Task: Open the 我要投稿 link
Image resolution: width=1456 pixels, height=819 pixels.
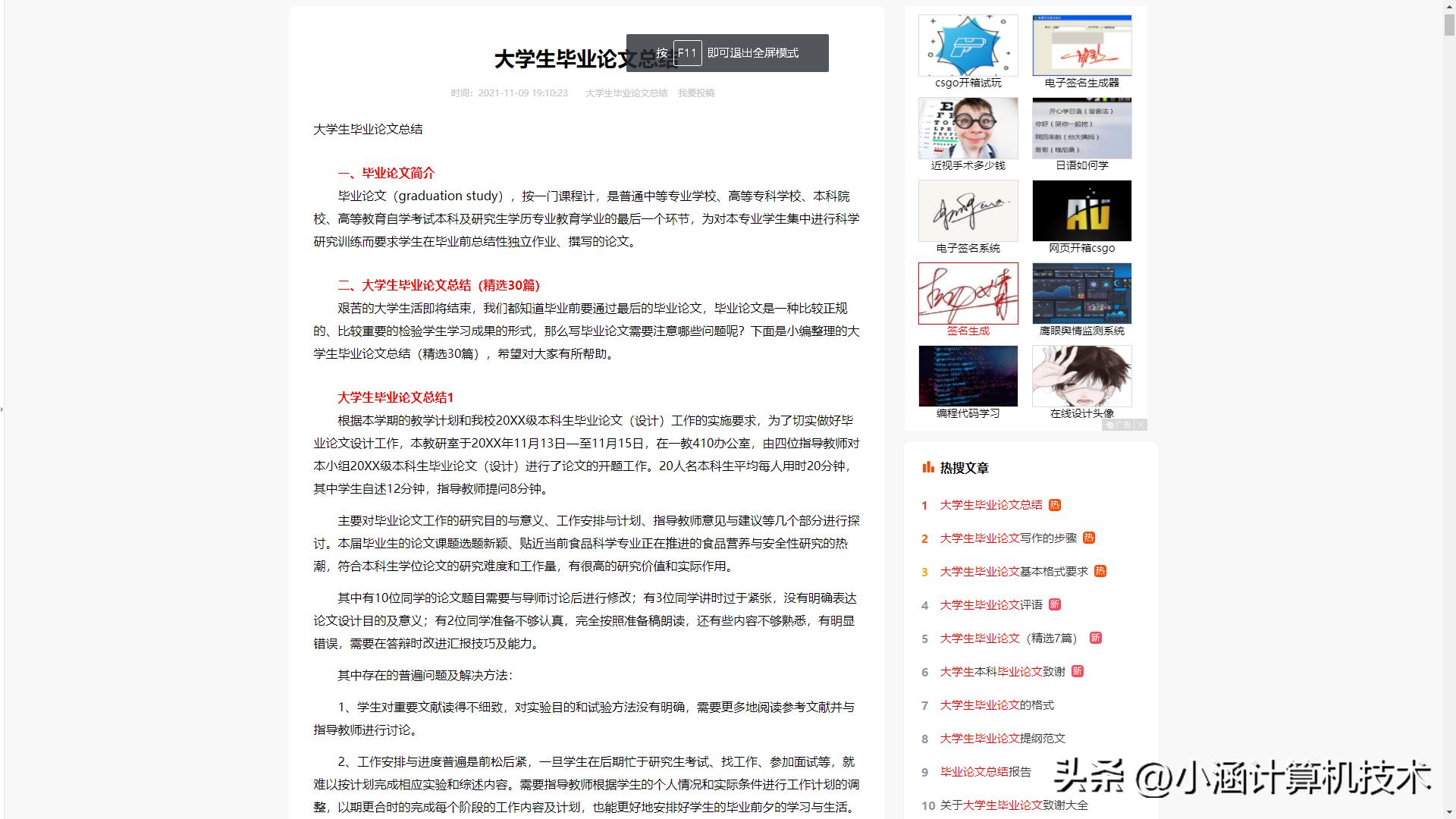Action: [x=696, y=93]
